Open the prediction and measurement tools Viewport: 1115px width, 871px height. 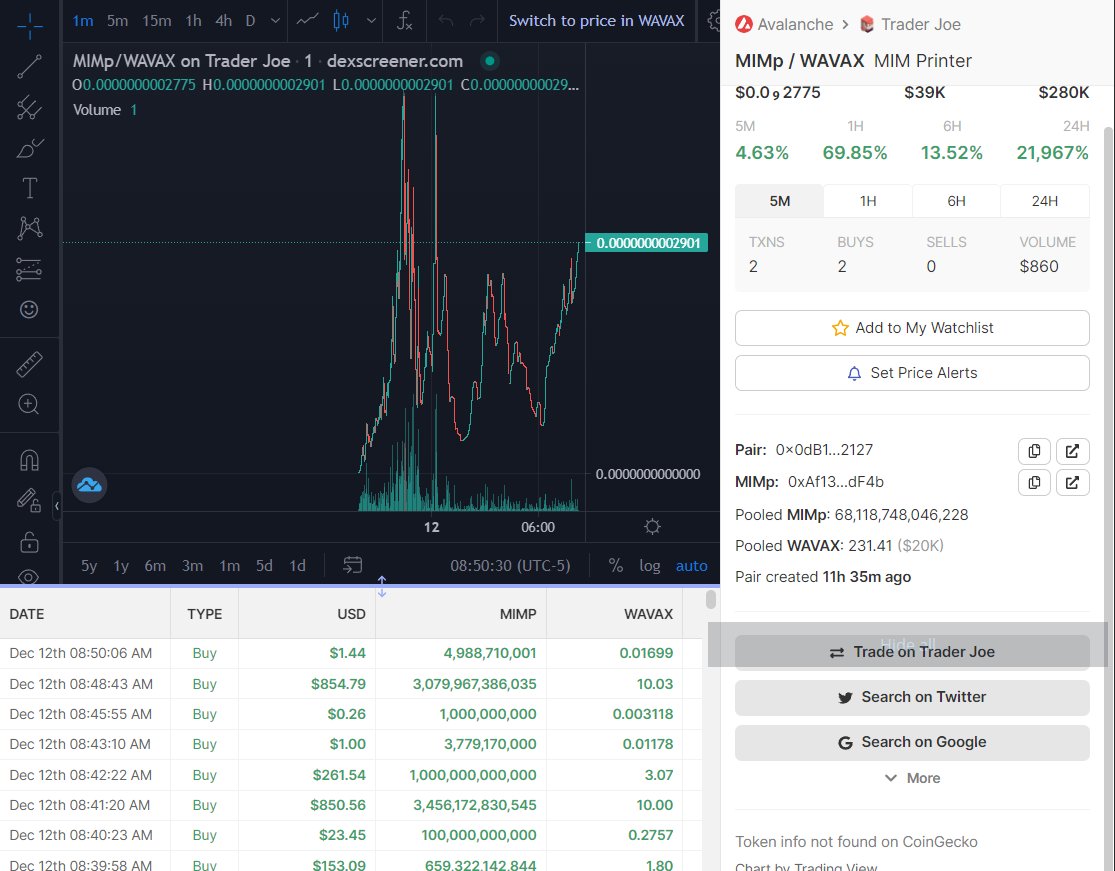(29, 269)
